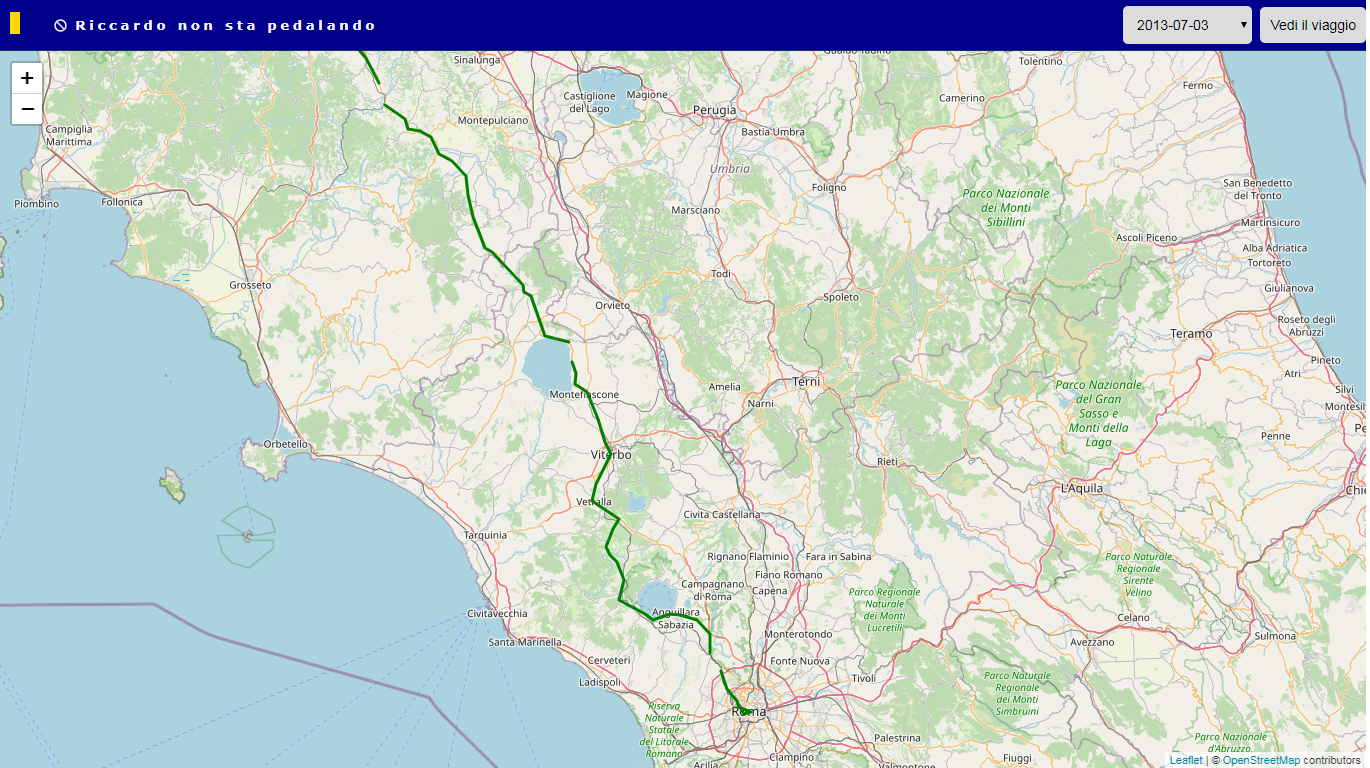Image resolution: width=1370 pixels, height=768 pixels.
Task: Zoom in the map with plus button
Action: [x=27, y=78]
